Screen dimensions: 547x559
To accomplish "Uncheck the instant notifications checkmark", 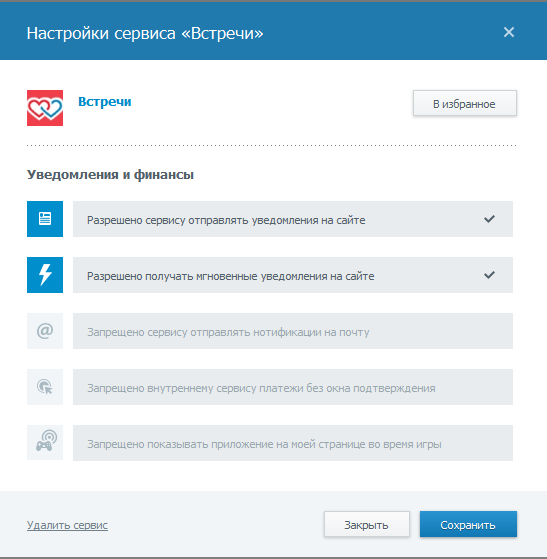I will pos(489,275).
